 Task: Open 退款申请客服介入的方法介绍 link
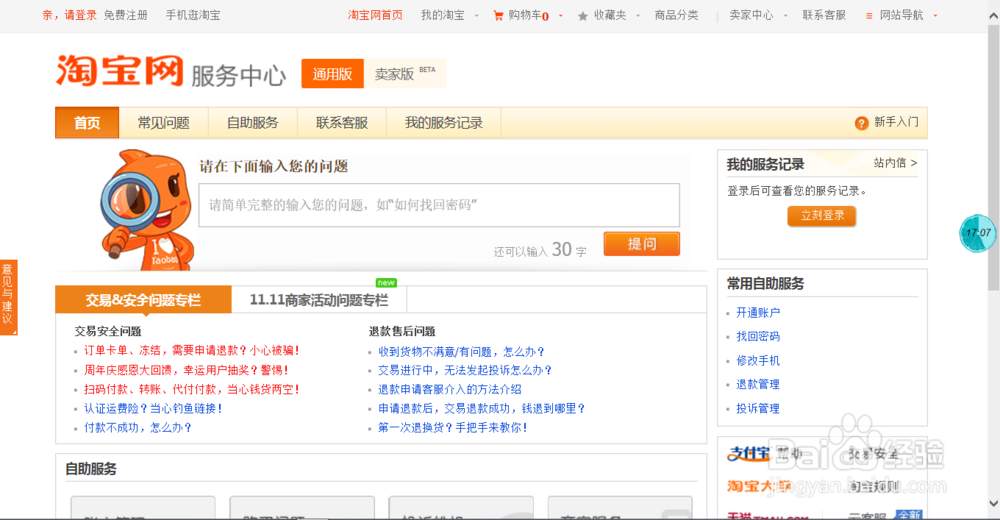[x=450, y=389]
